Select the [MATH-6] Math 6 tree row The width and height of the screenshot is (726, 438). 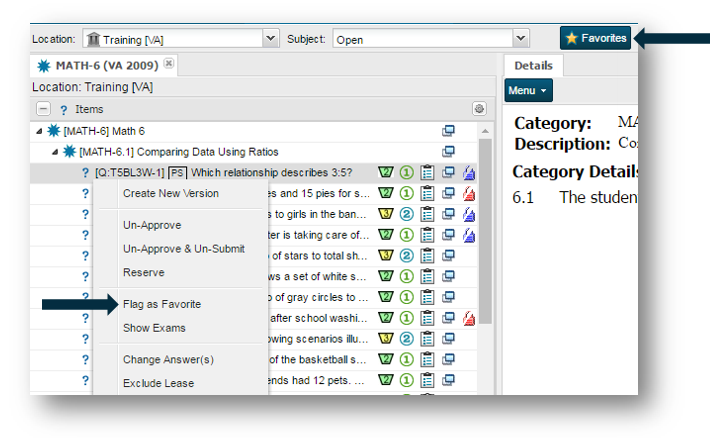point(253,131)
